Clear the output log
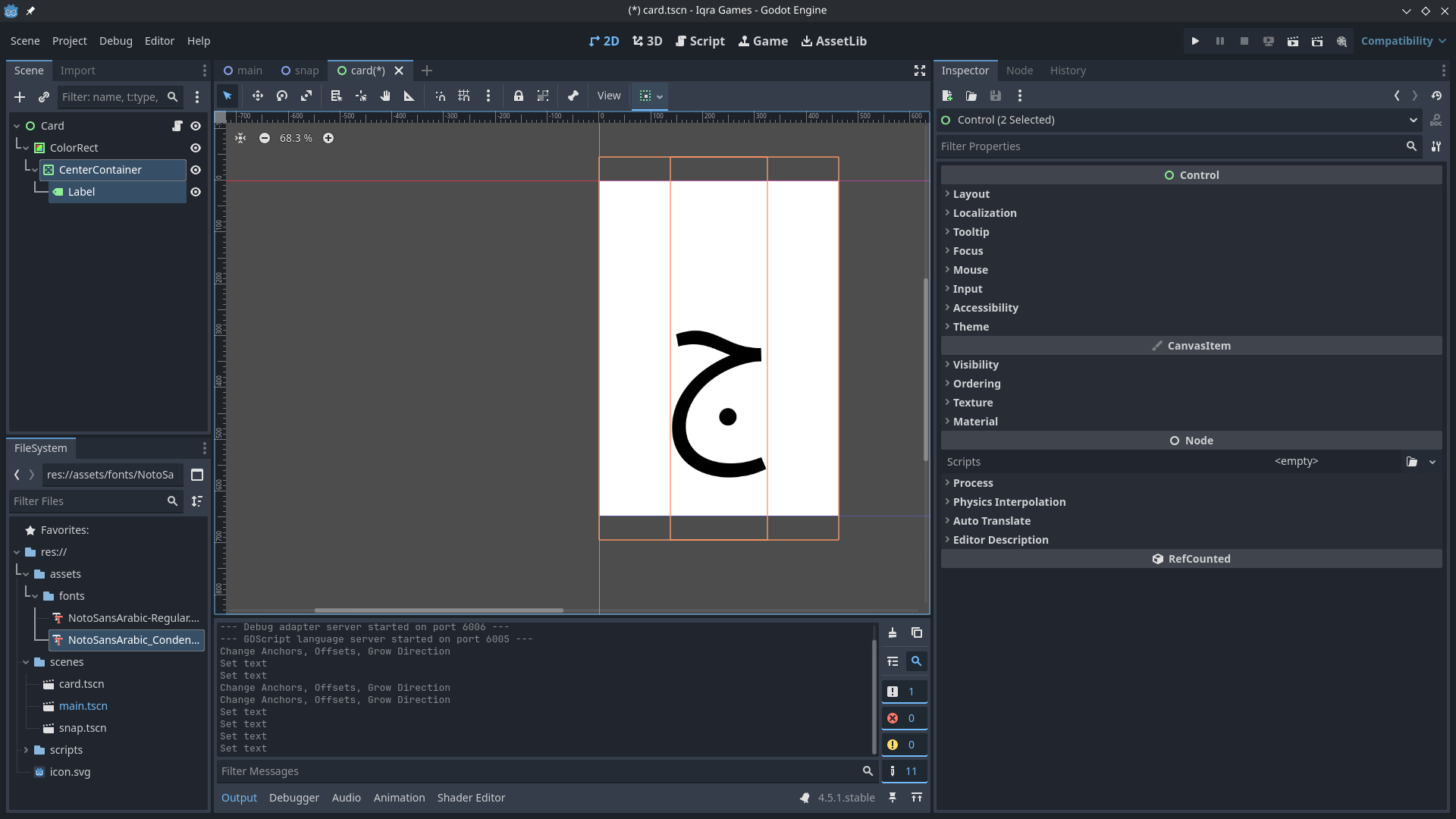Screen dimensions: 1456x819 [893, 632]
